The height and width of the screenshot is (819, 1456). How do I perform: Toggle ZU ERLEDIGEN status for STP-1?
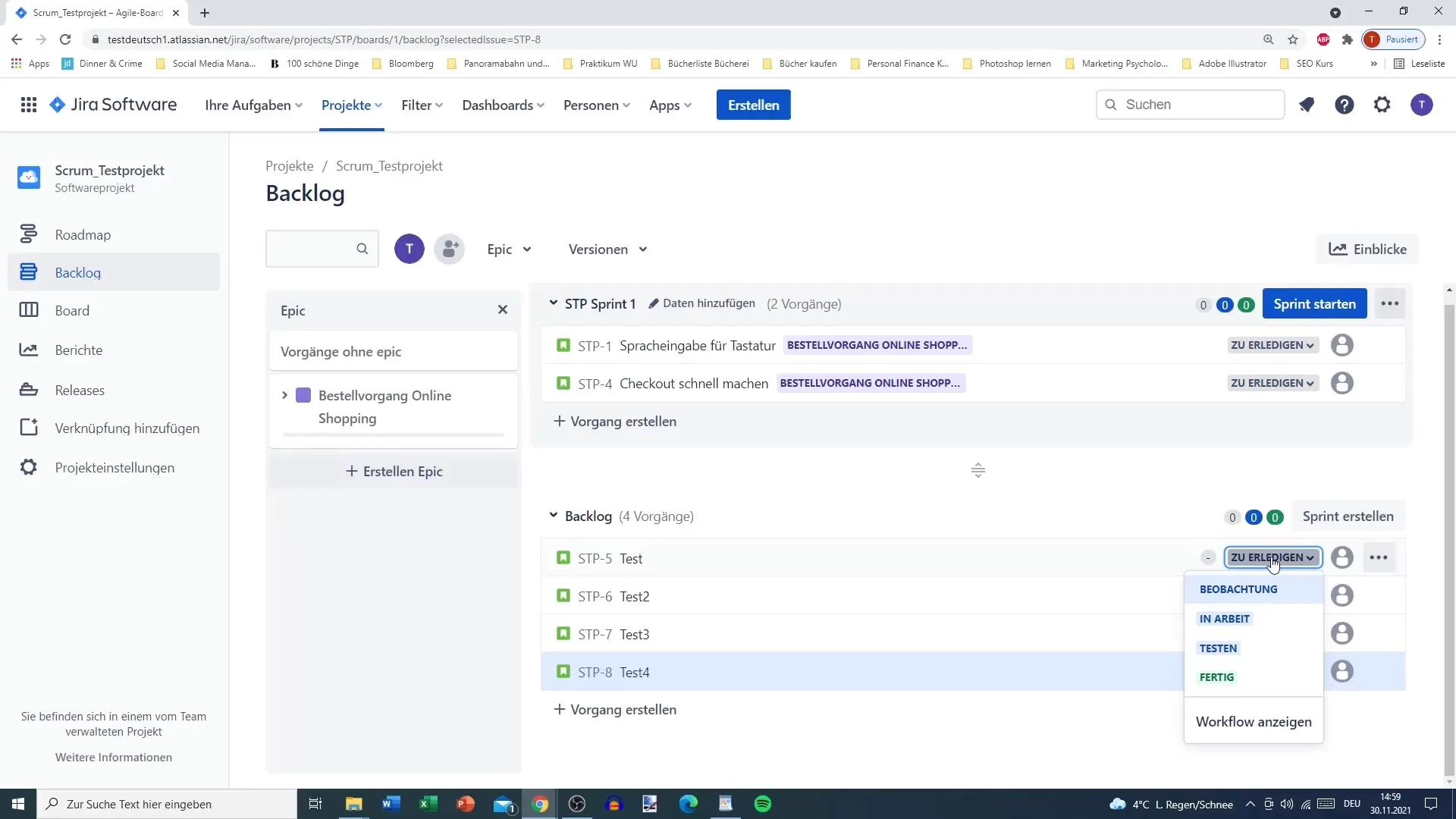[x=1271, y=345]
